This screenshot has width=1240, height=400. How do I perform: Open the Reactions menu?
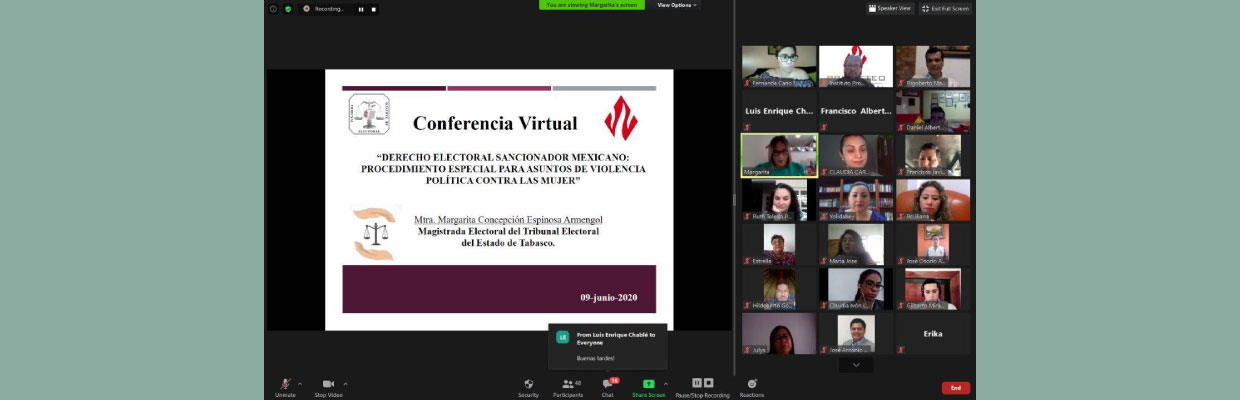pyautogui.click(x=752, y=385)
